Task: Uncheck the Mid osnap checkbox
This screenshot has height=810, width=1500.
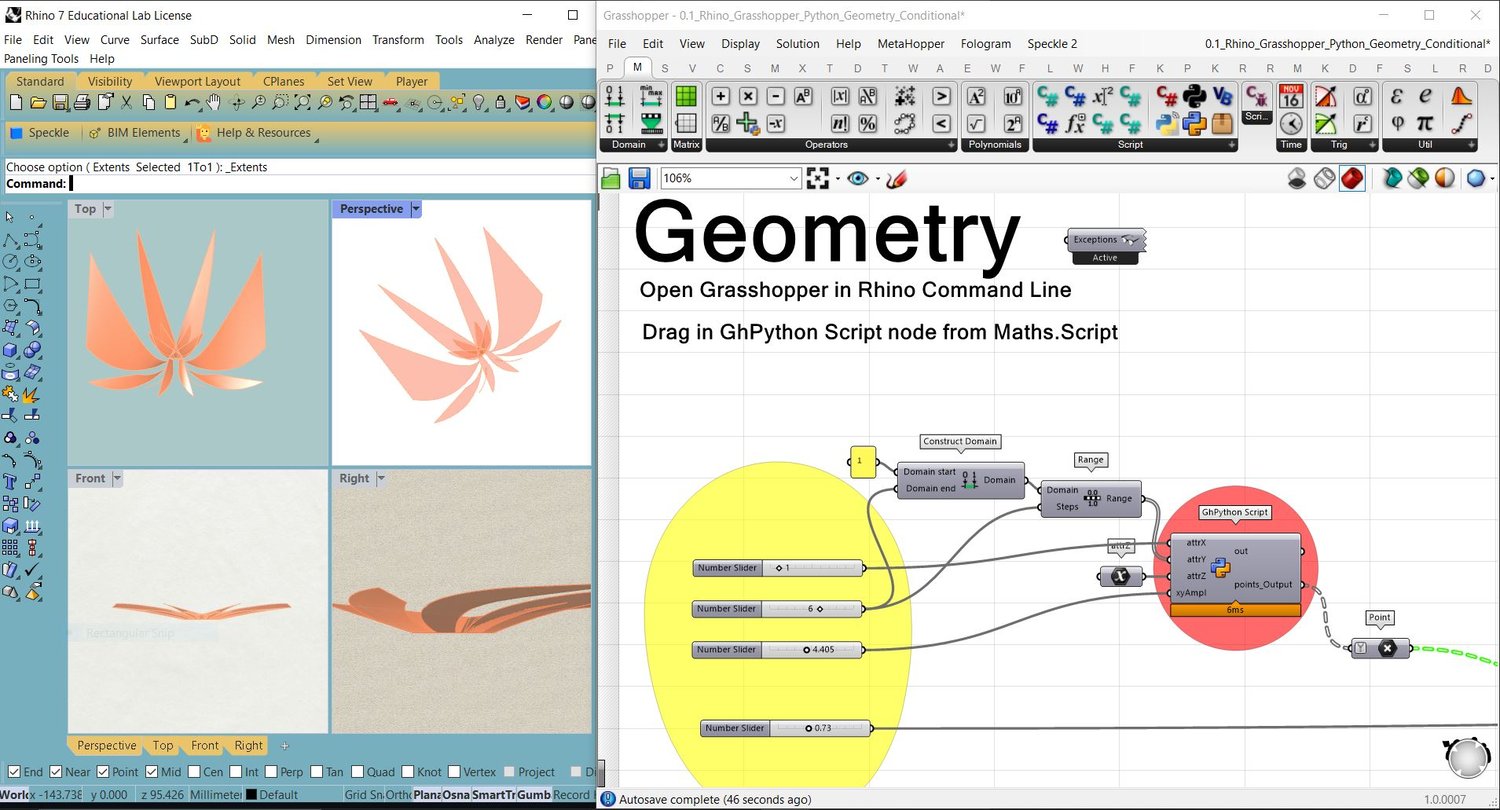Action: [x=151, y=772]
